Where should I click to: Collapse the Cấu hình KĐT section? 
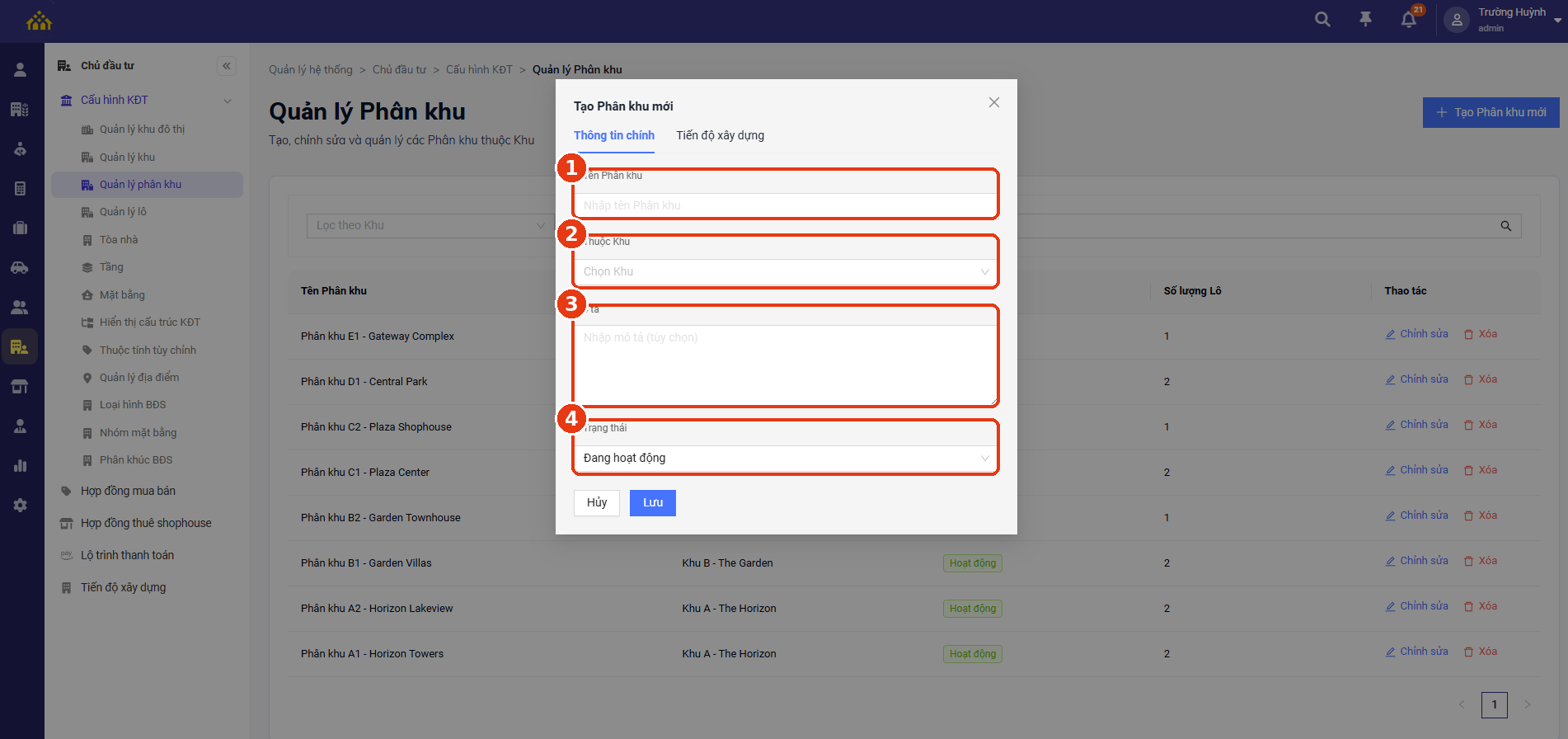[228, 101]
